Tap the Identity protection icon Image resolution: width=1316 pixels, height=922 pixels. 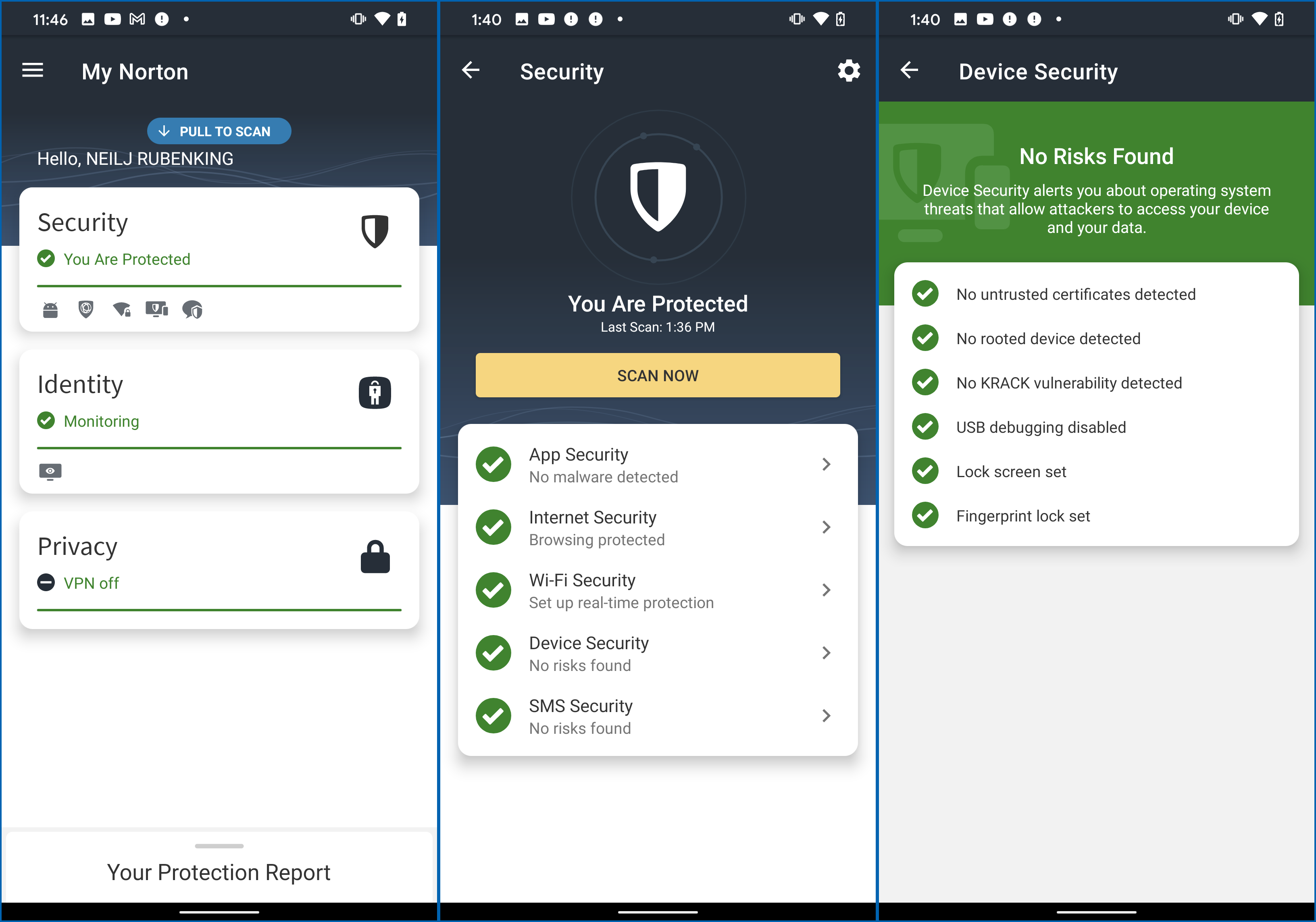pyautogui.click(x=376, y=390)
